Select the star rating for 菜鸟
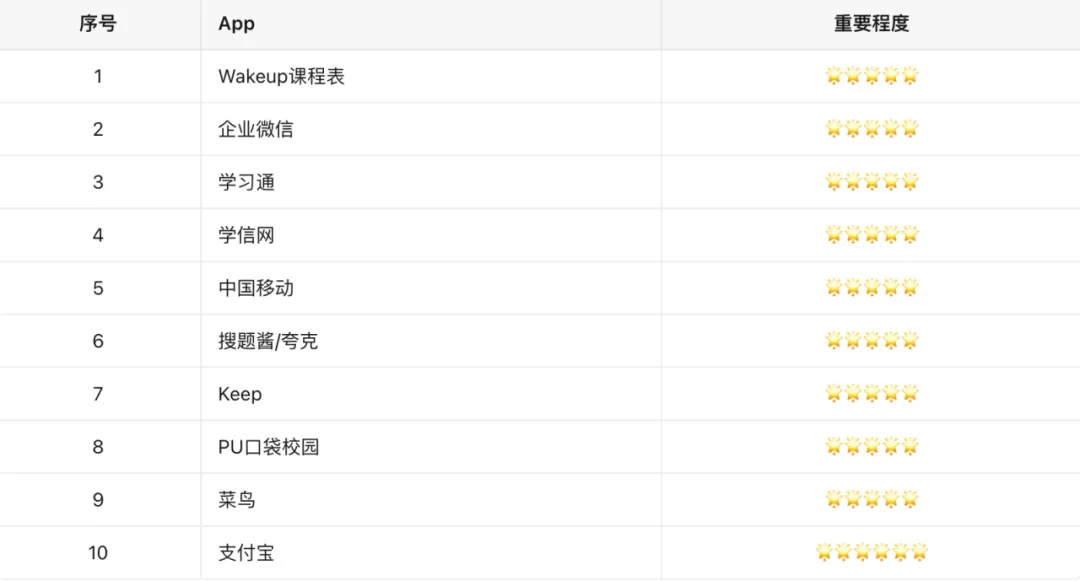Screen dimensions: 1080x581 [871, 499]
